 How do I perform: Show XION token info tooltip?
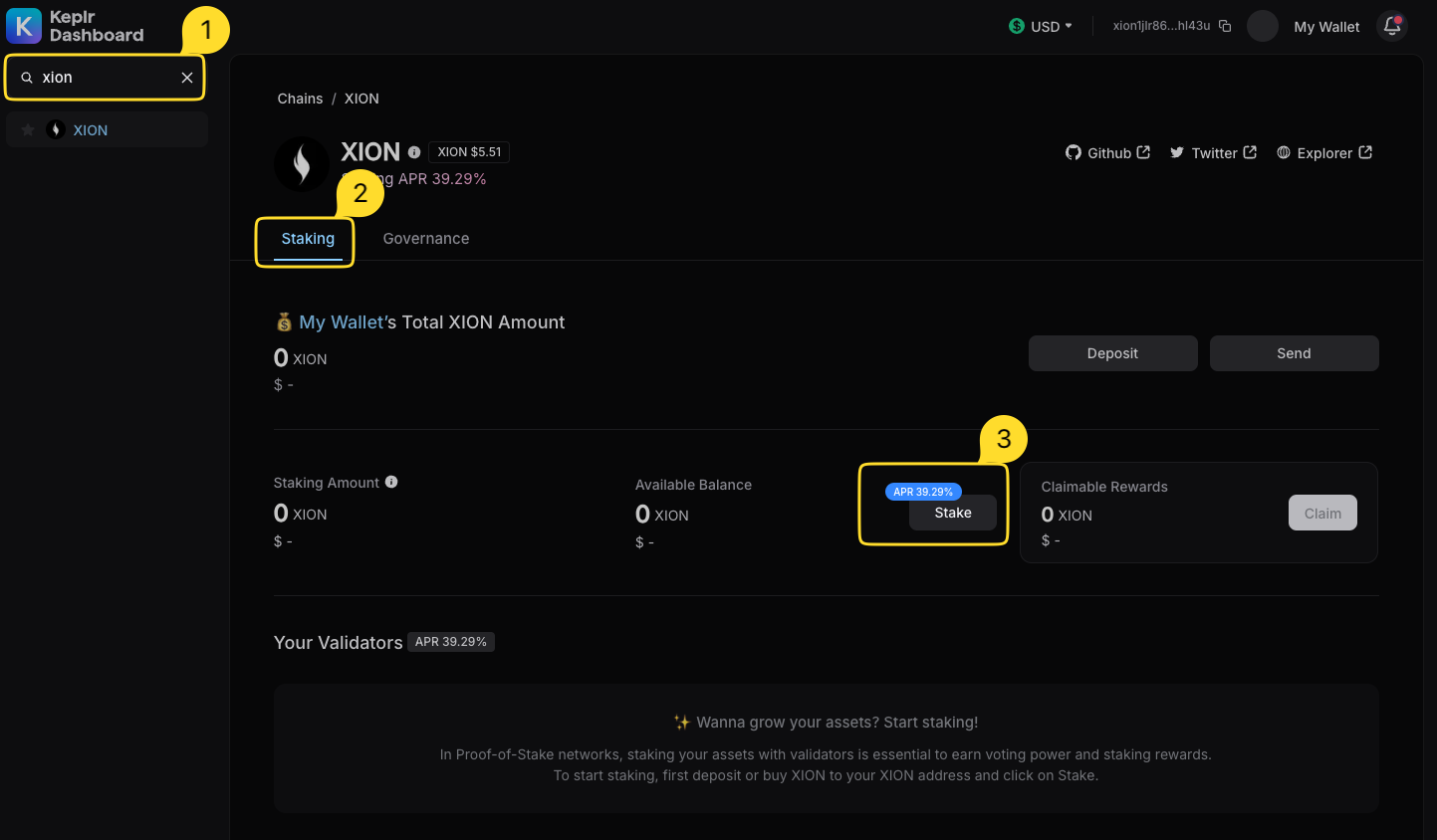click(414, 151)
